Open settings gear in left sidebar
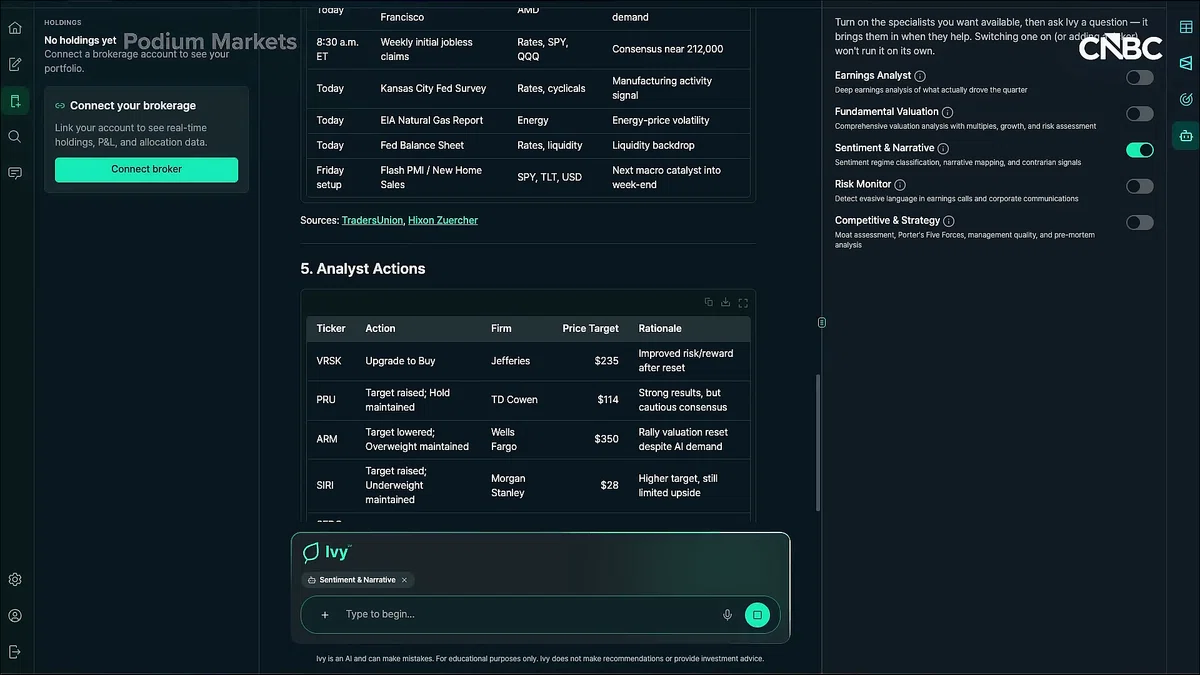This screenshot has width=1200, height=675. pyautogui.click(x=15, y=580)
